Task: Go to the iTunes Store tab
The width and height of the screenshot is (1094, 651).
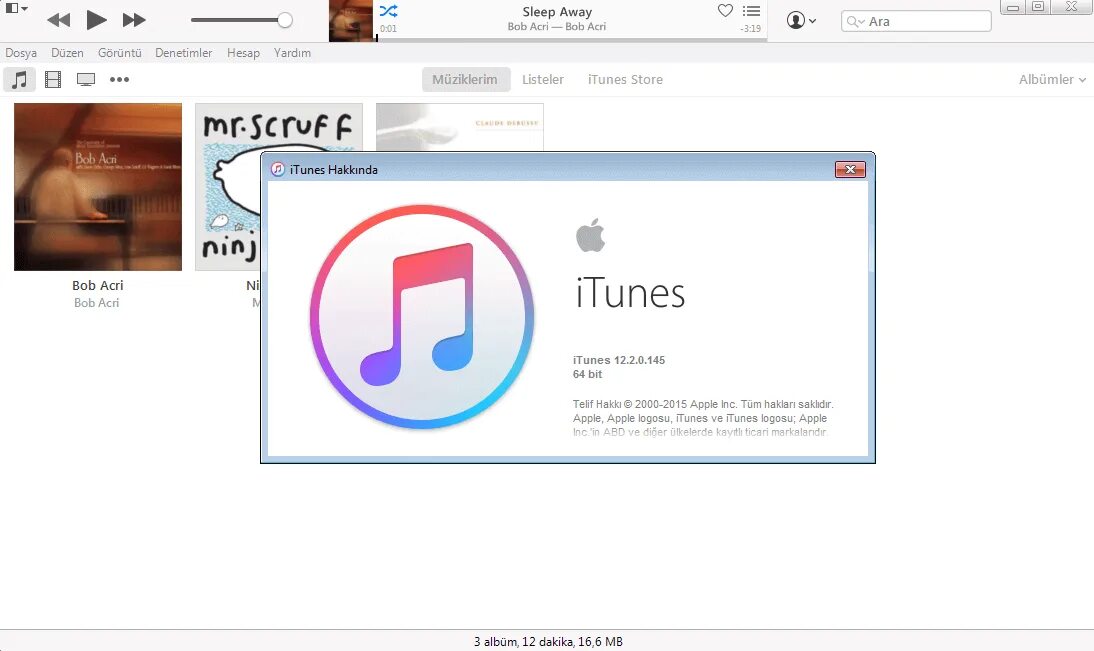Action: coord(625,80)
